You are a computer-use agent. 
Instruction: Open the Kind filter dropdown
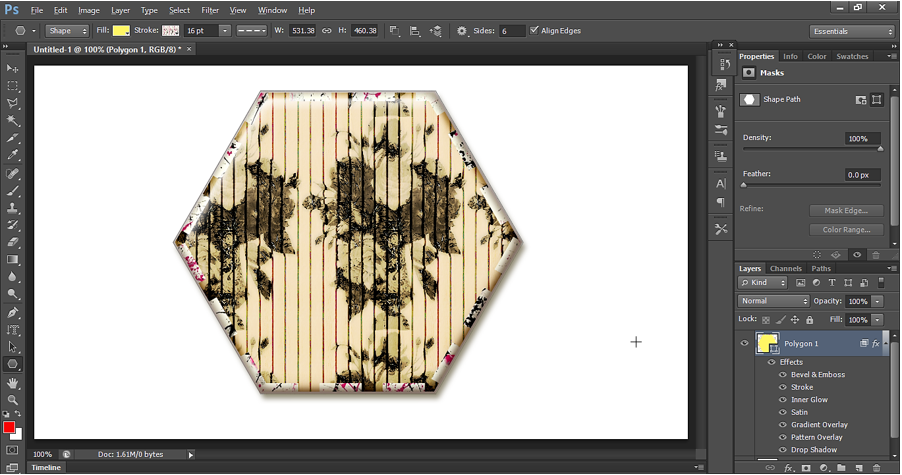(763, 283)
